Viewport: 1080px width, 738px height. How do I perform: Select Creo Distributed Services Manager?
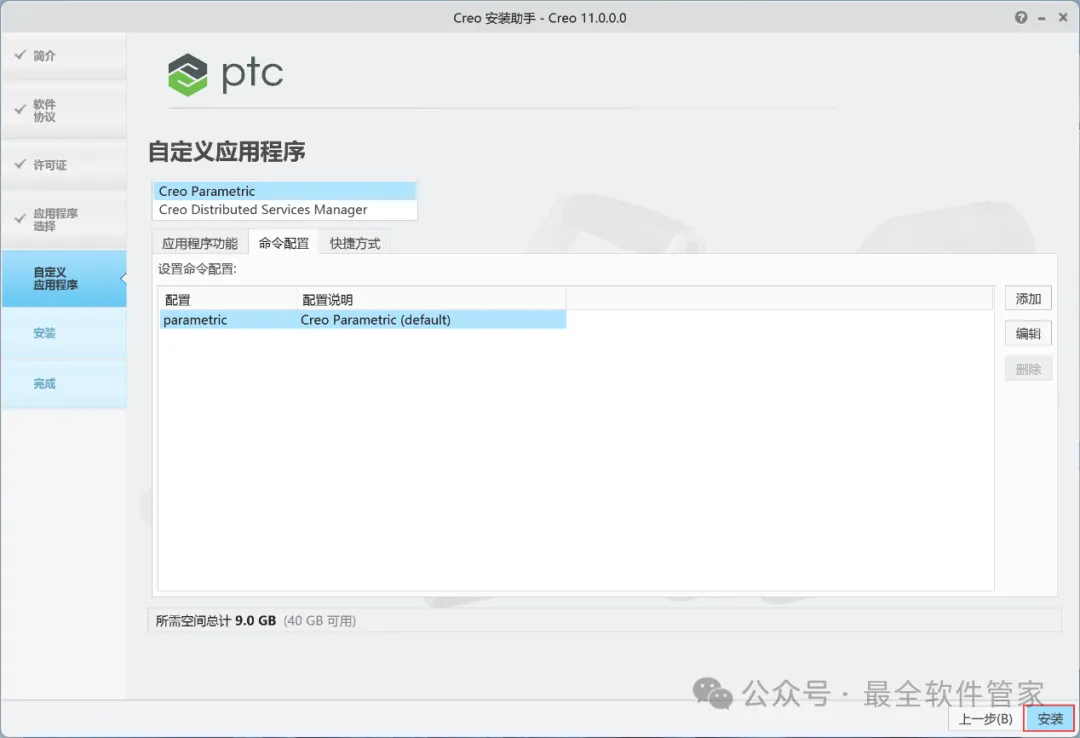(284, 209)
